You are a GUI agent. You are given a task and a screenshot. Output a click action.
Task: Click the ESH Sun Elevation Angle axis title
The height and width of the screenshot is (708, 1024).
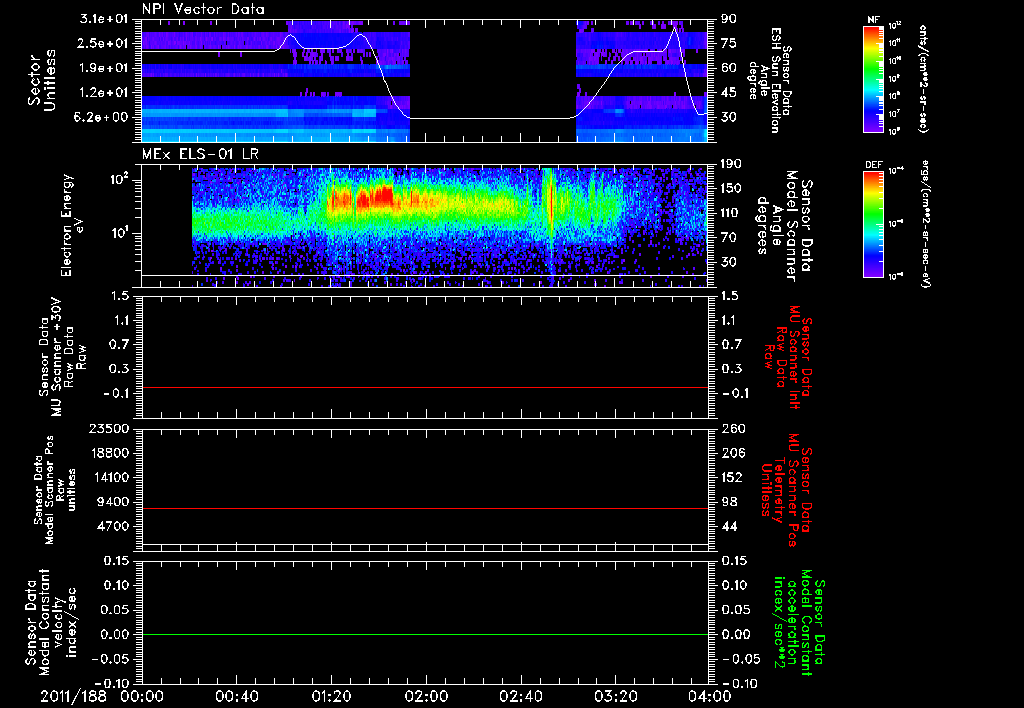coord(770,80)
